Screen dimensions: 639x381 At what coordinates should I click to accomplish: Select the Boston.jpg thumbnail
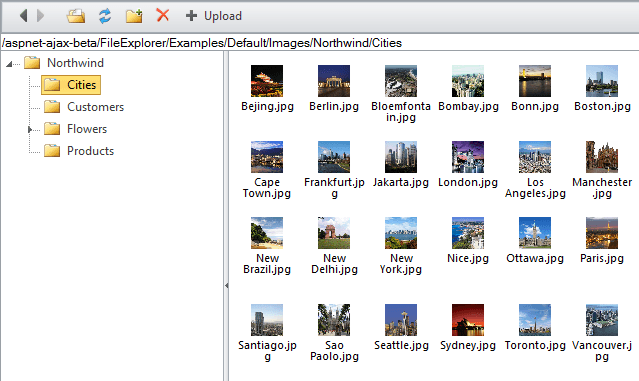[602, 81]
